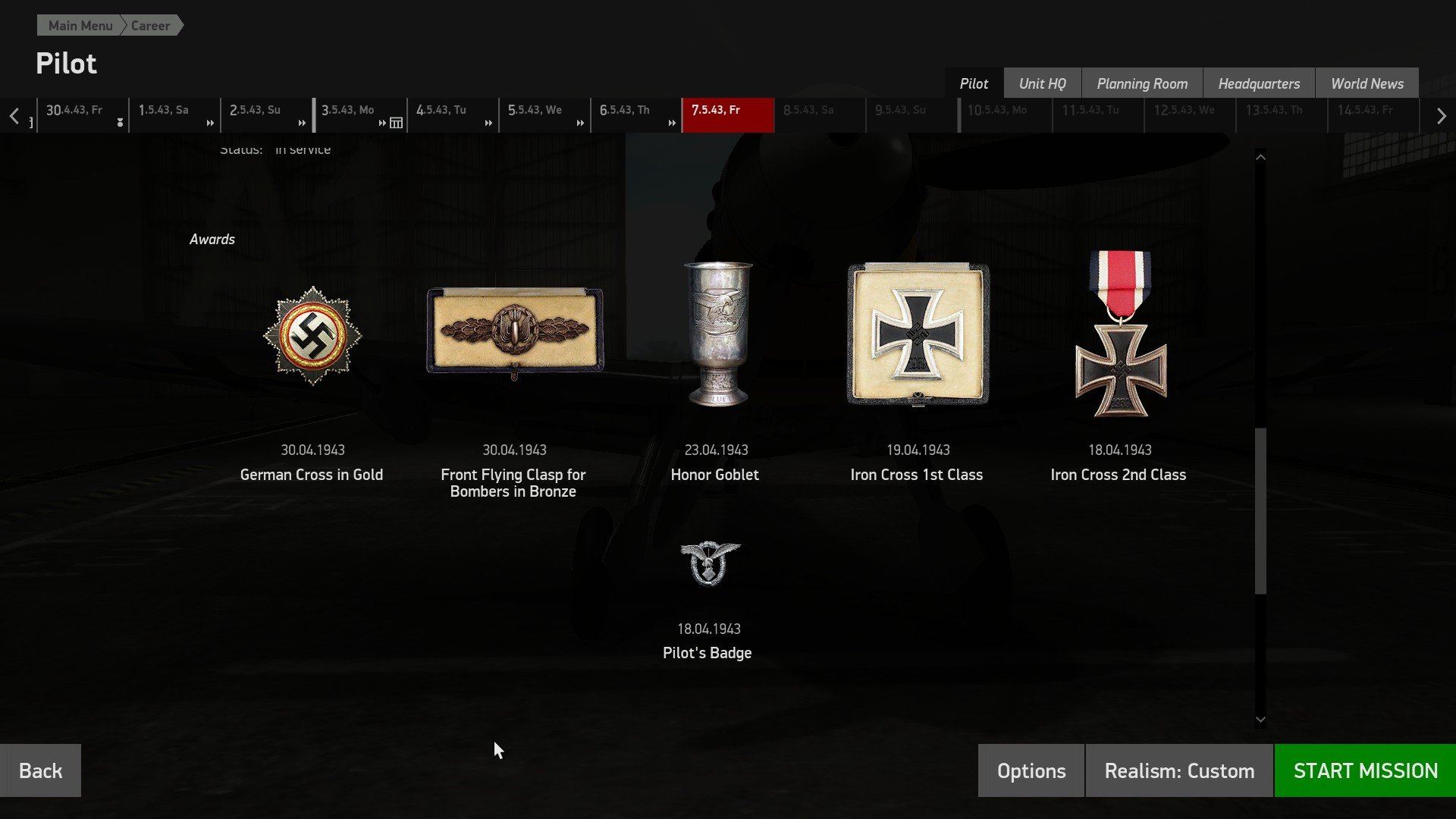Screen dimensions: 1456x819
Task: Go to Career in breadcrumb
Action: pos(150,26)
